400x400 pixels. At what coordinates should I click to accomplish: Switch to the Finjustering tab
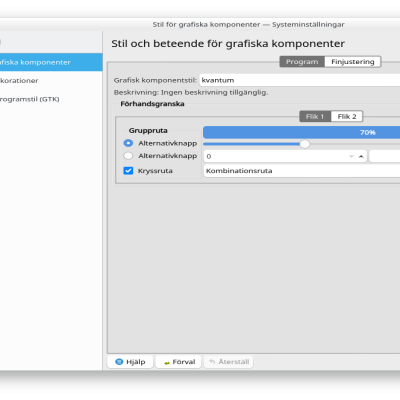click(353, 62)
